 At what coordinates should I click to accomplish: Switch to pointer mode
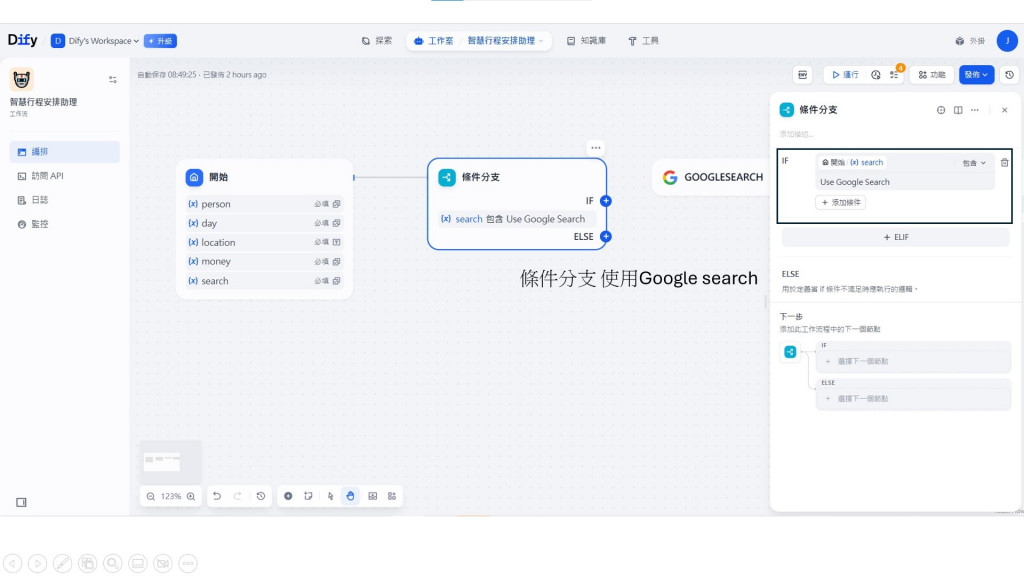click(330, 496)
